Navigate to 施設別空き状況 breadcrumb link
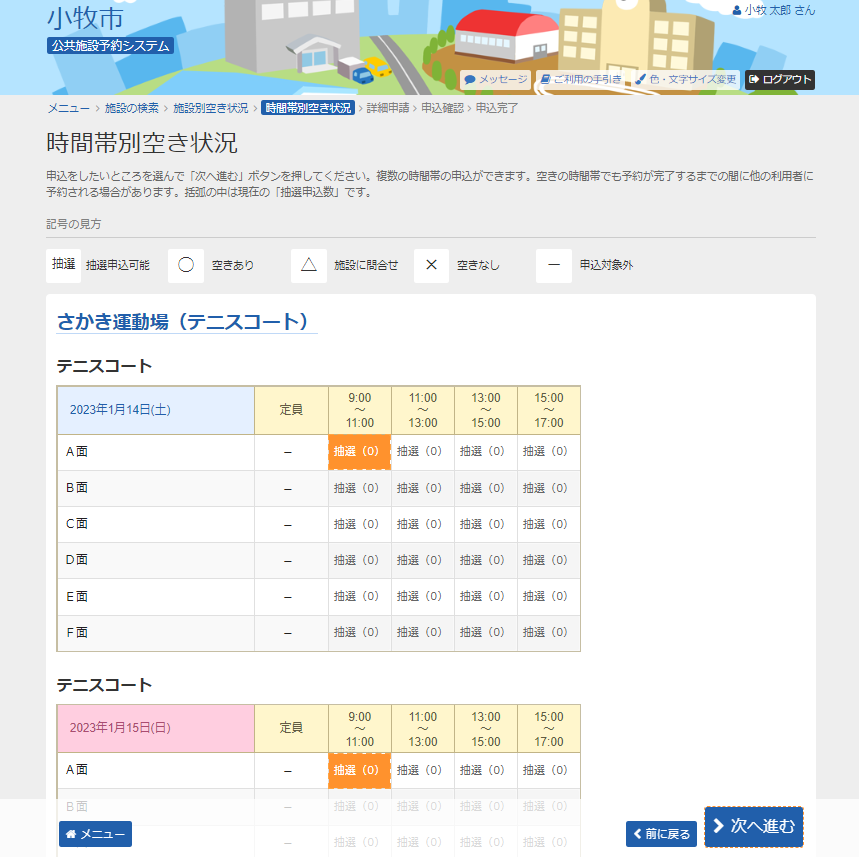Image resolution: width=859 pixels, height=857 pixels. pos(210,108)
